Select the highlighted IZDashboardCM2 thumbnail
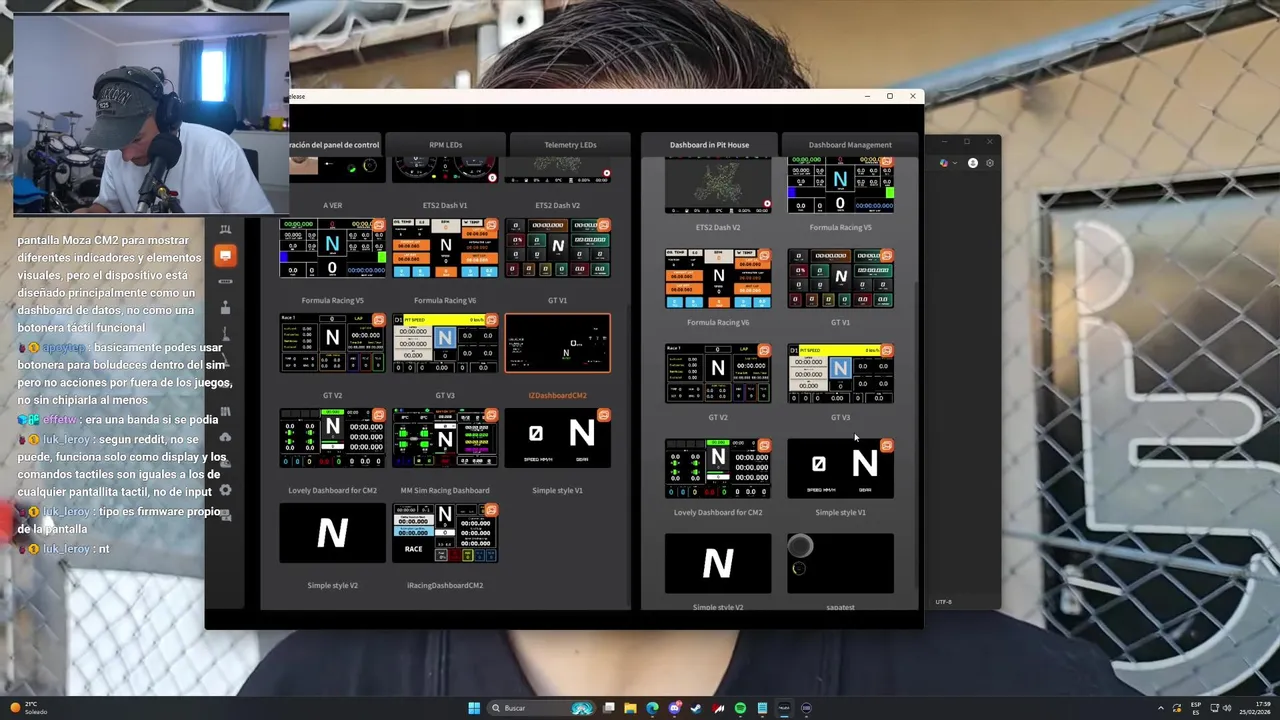 pos(557,343)
